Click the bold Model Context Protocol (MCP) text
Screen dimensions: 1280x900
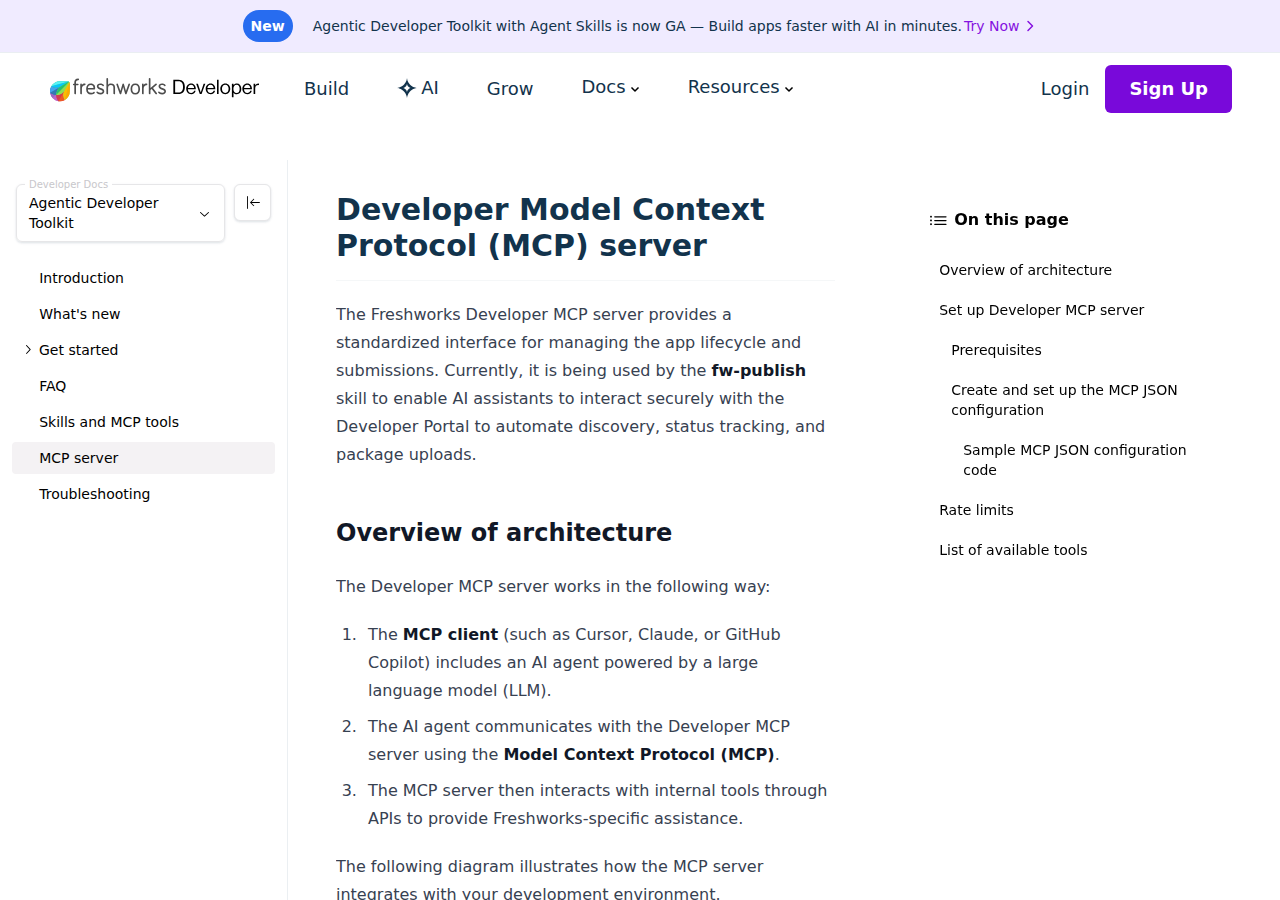click(x=639, y=754)
